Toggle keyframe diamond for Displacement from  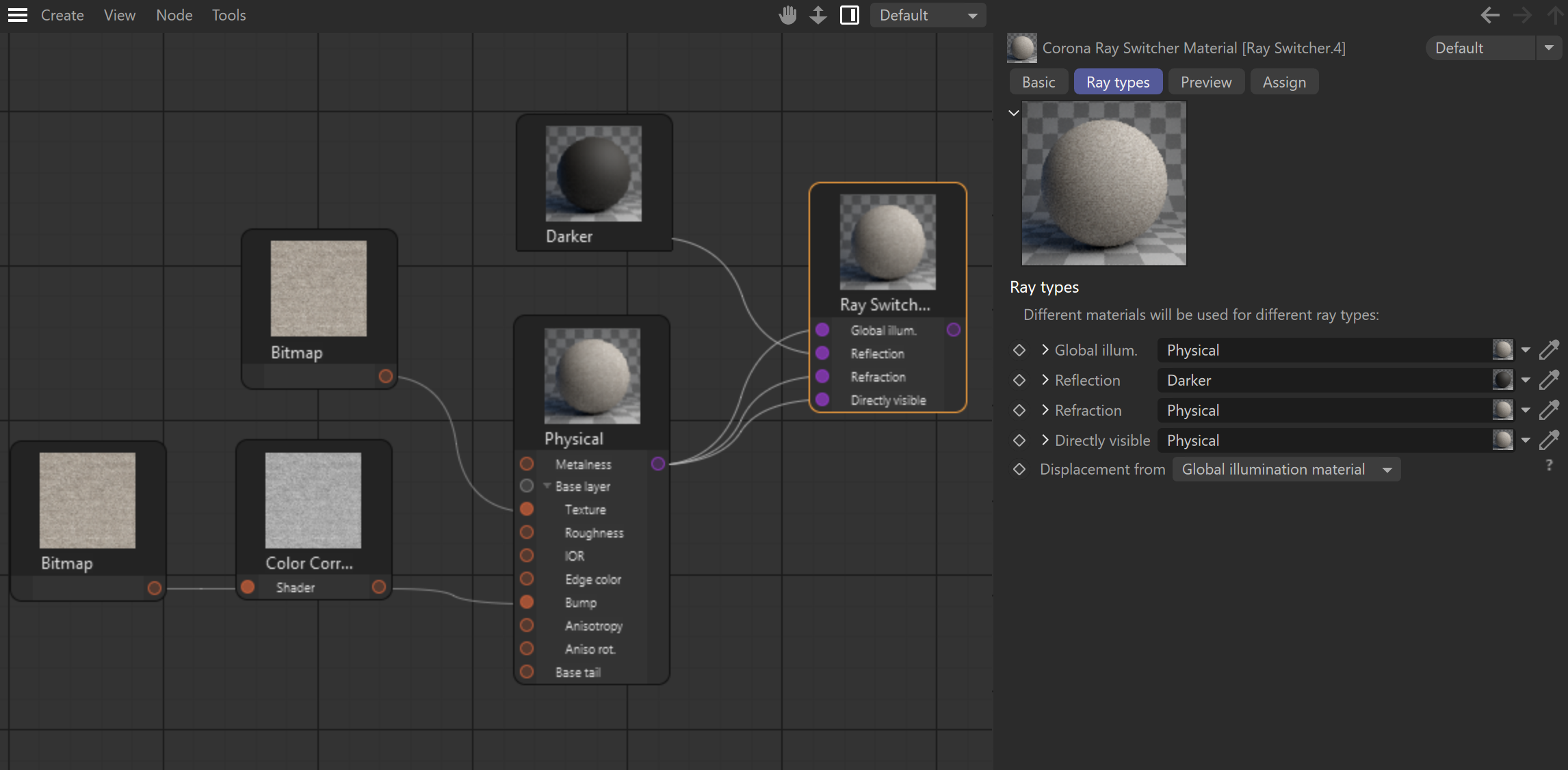click(x=1019, y=469)
